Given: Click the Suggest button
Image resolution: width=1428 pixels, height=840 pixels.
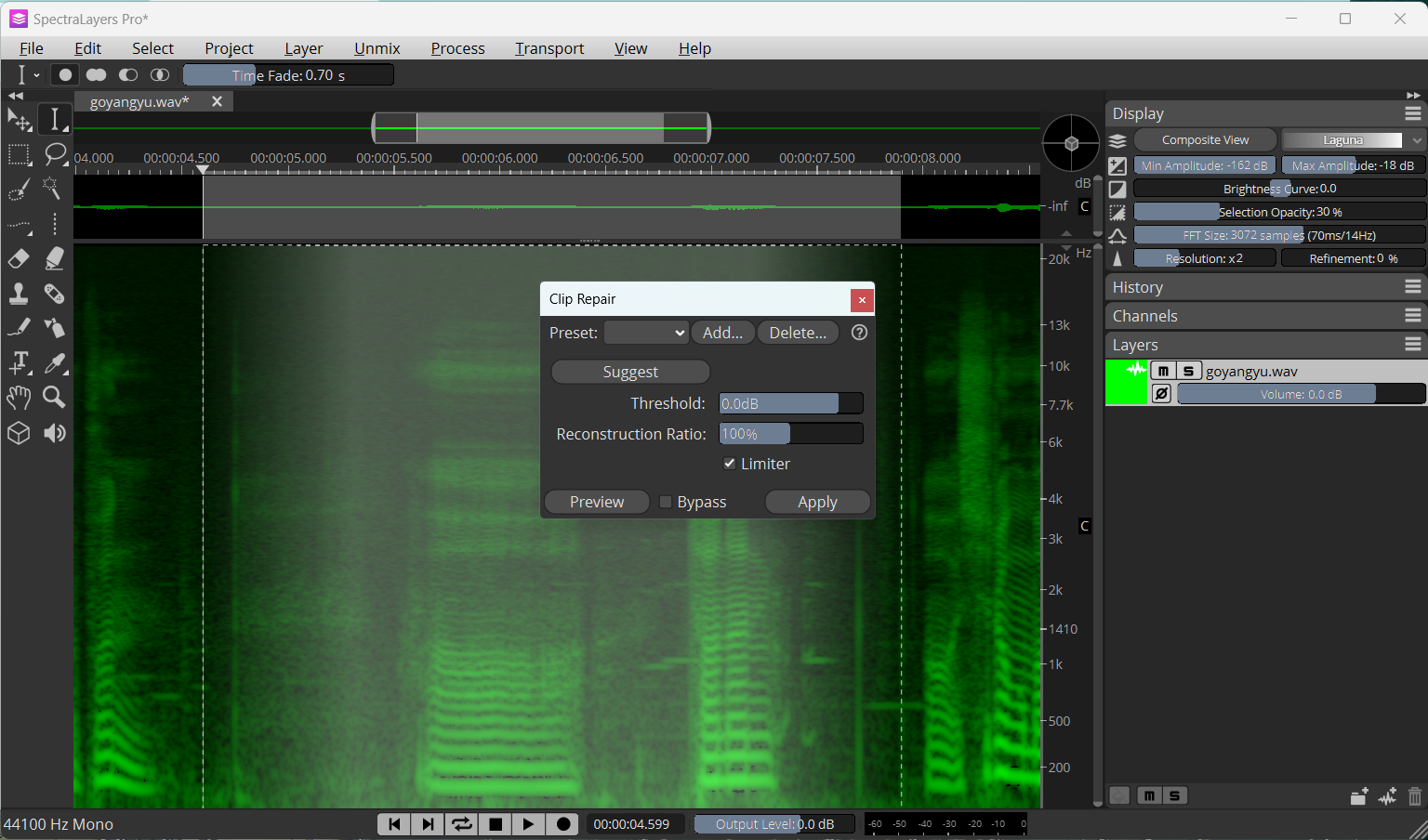Looking at the screenshot, I should point(630,372).
